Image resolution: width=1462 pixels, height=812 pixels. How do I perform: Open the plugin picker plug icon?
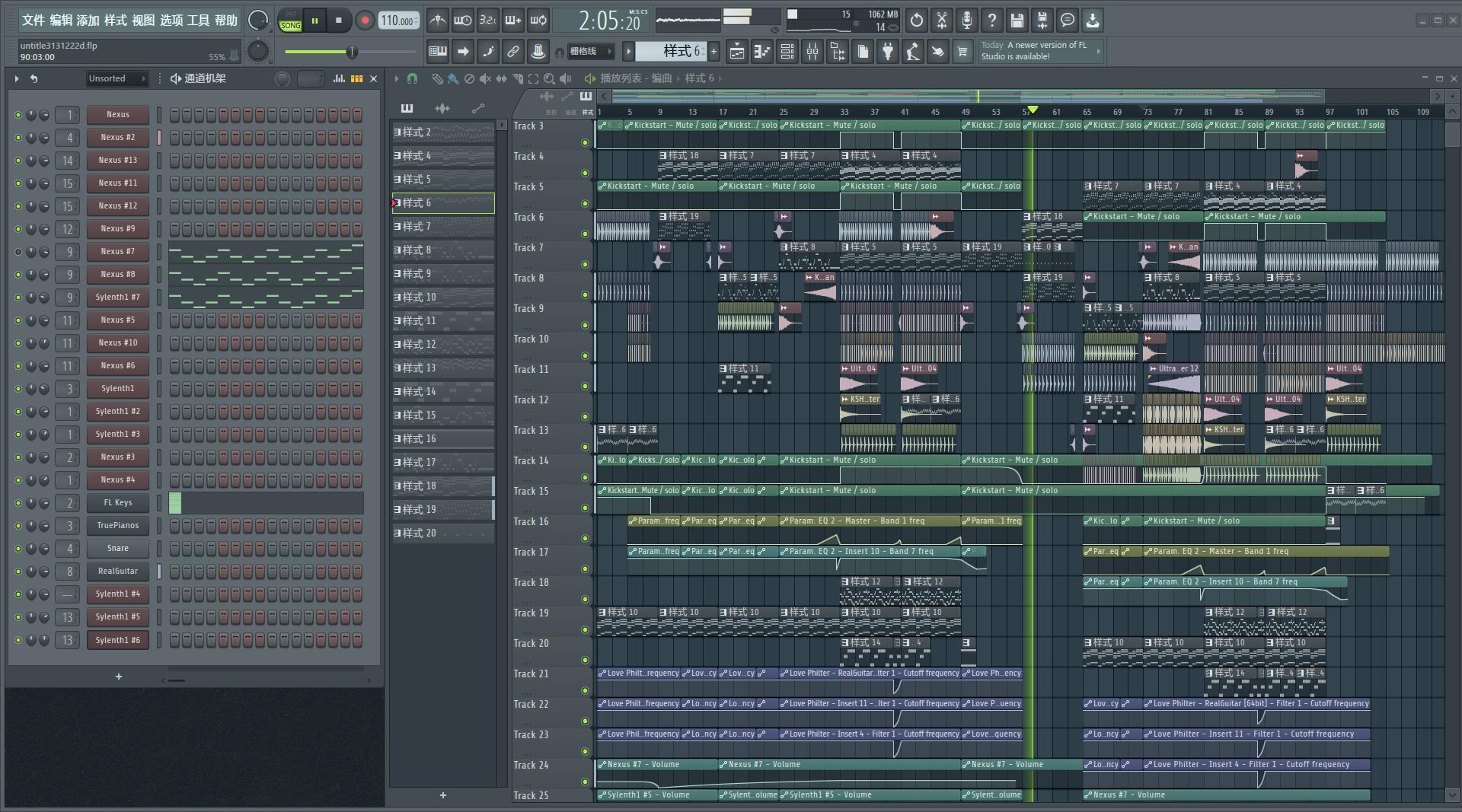(x=888, y=52)
